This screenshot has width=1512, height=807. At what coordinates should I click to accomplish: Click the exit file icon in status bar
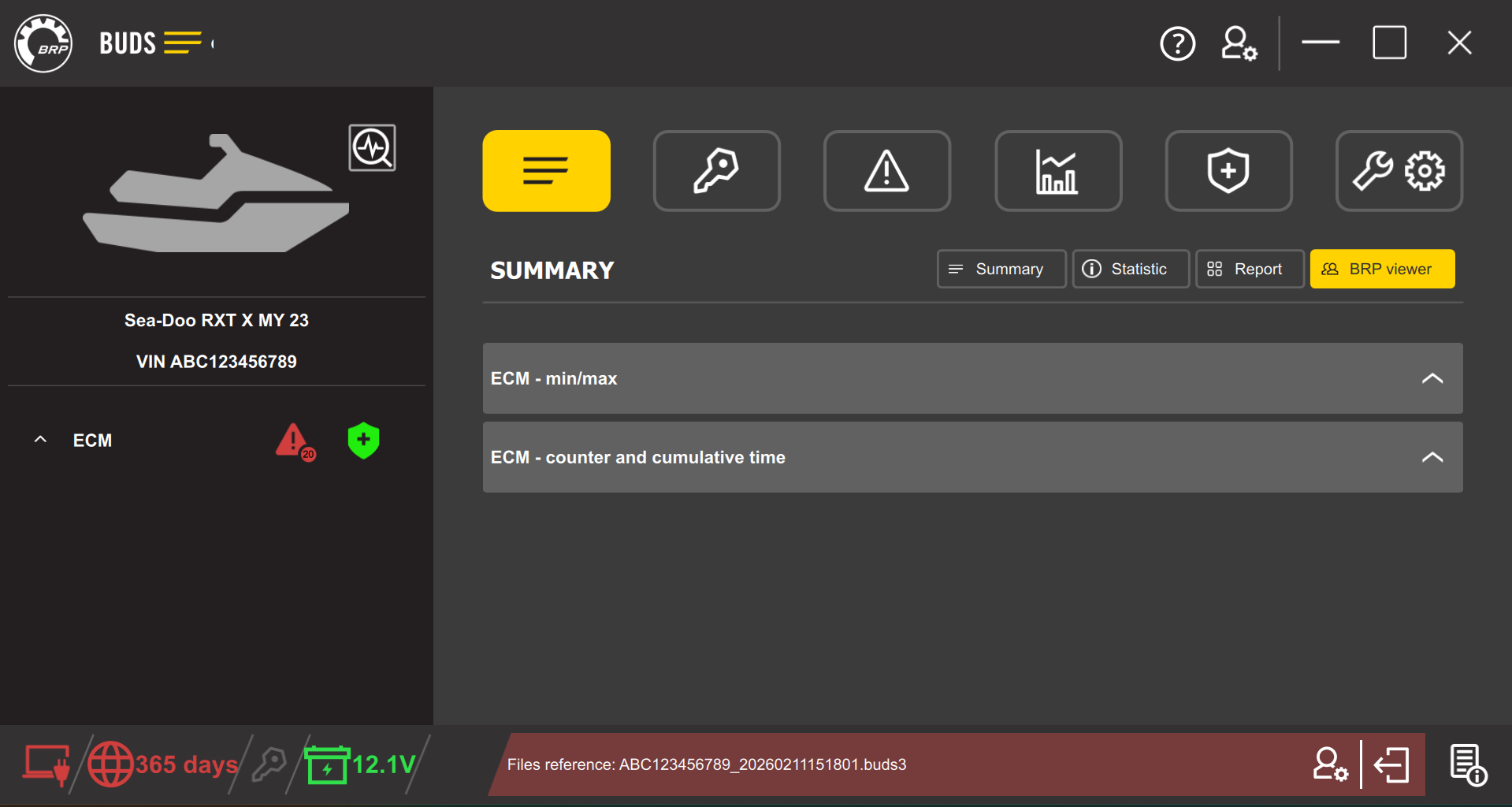1391,764
